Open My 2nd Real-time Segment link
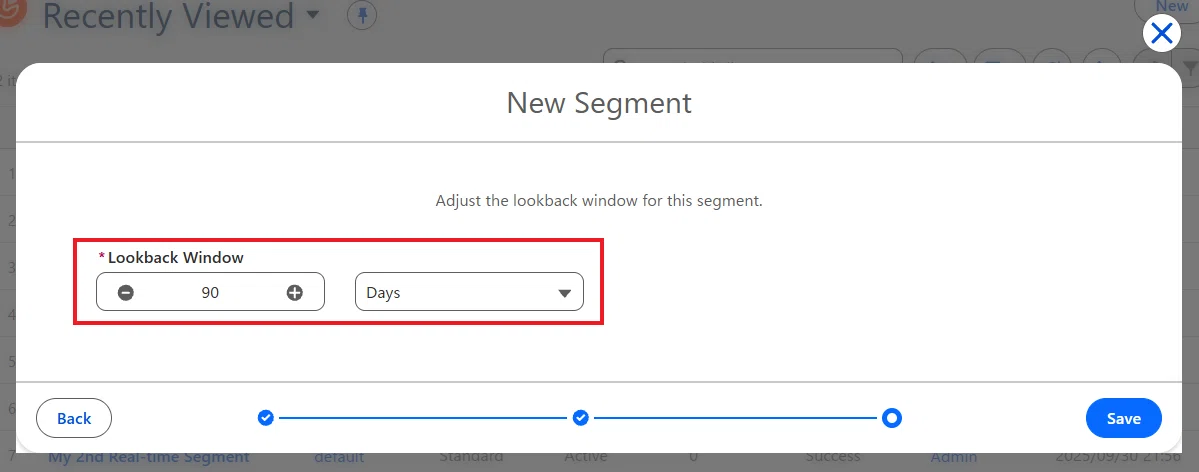Image resolution: width=1199 pixels, height=472 pixels. pyautogui.click(x=149, y=457)
